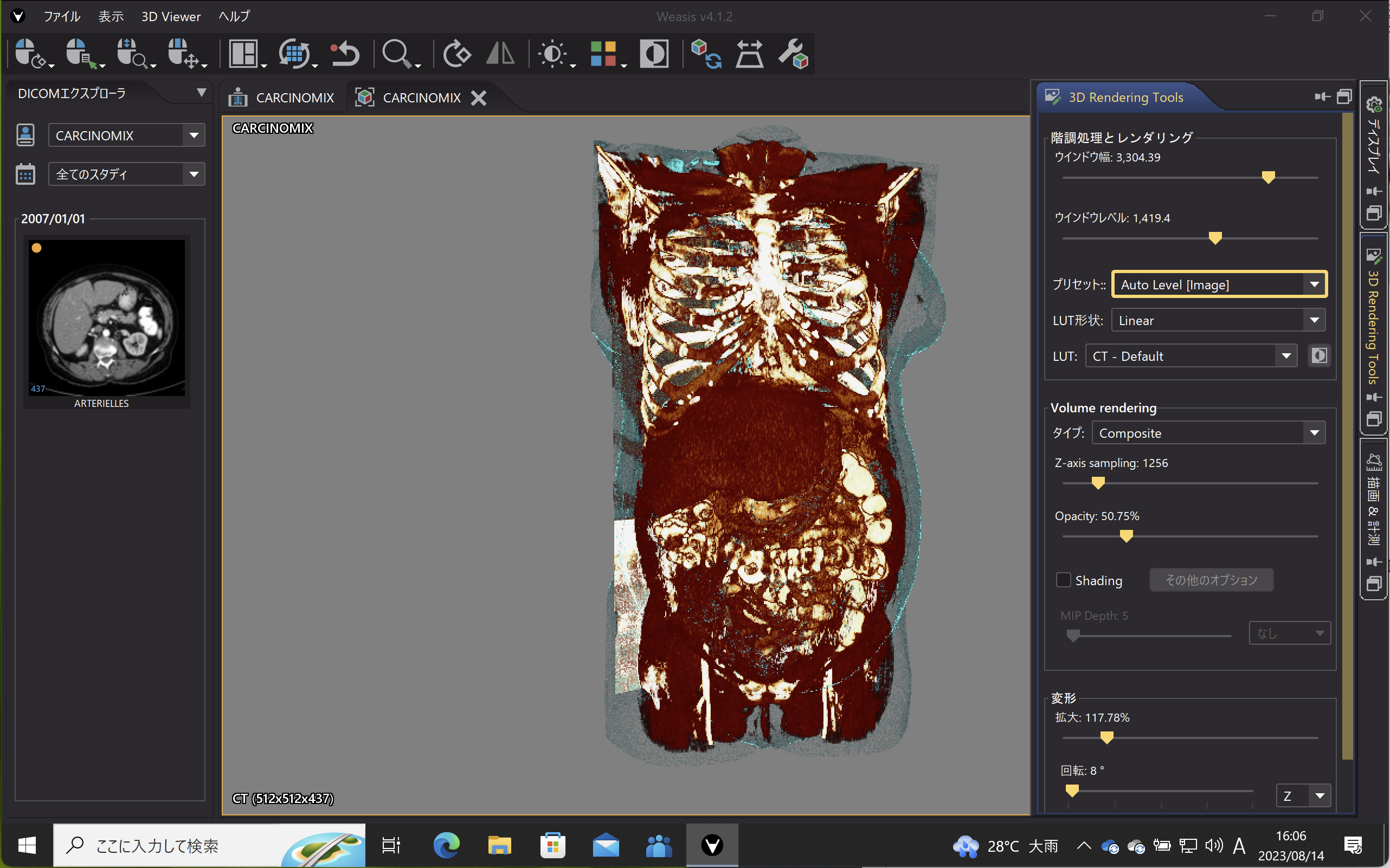Toggle the invert LUT button beside CT - Default

pyautogui.click(x=1319, y=356)
